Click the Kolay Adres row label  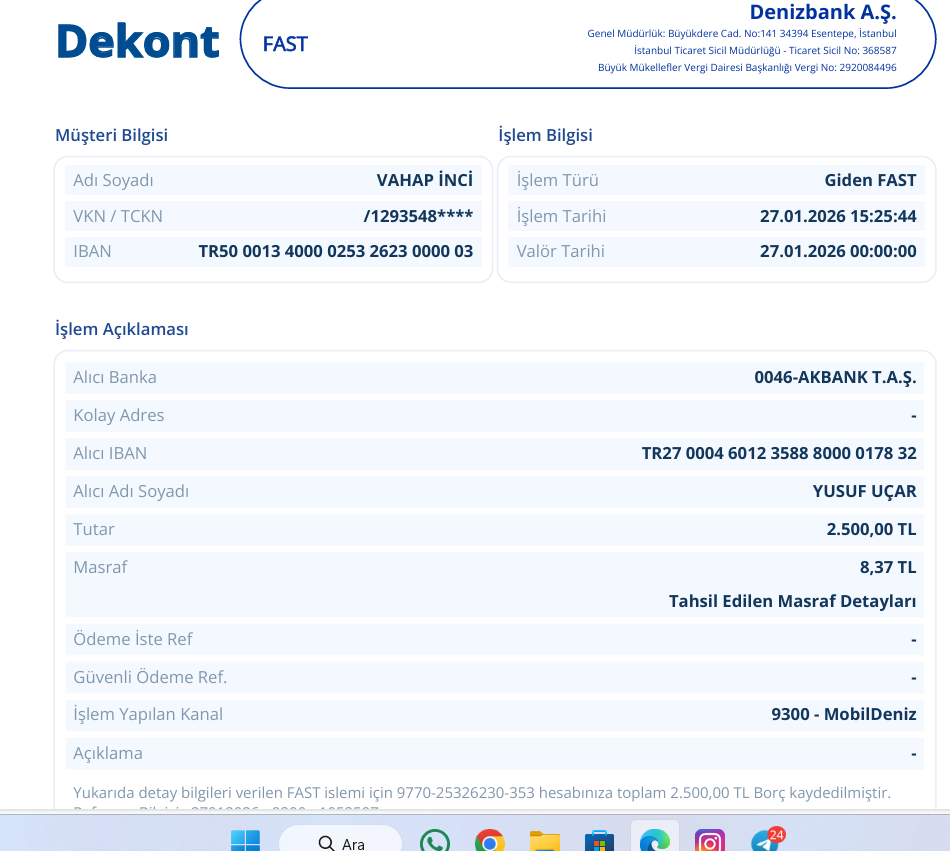pyautogui.click(x=119, y=416)
